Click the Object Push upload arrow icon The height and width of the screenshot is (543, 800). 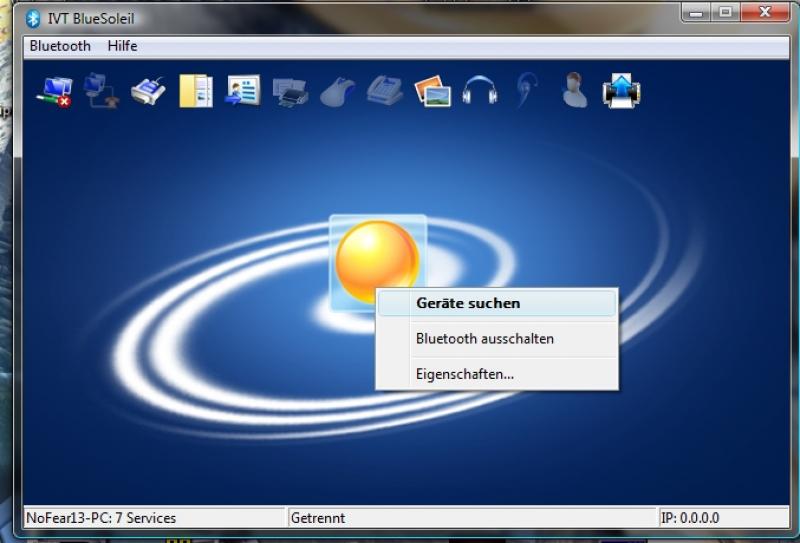[621, 91]
